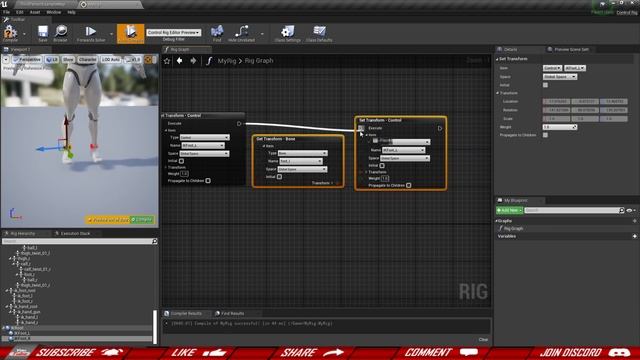
Task: Add a new variable with plus icon
Action: click(634, 236)
